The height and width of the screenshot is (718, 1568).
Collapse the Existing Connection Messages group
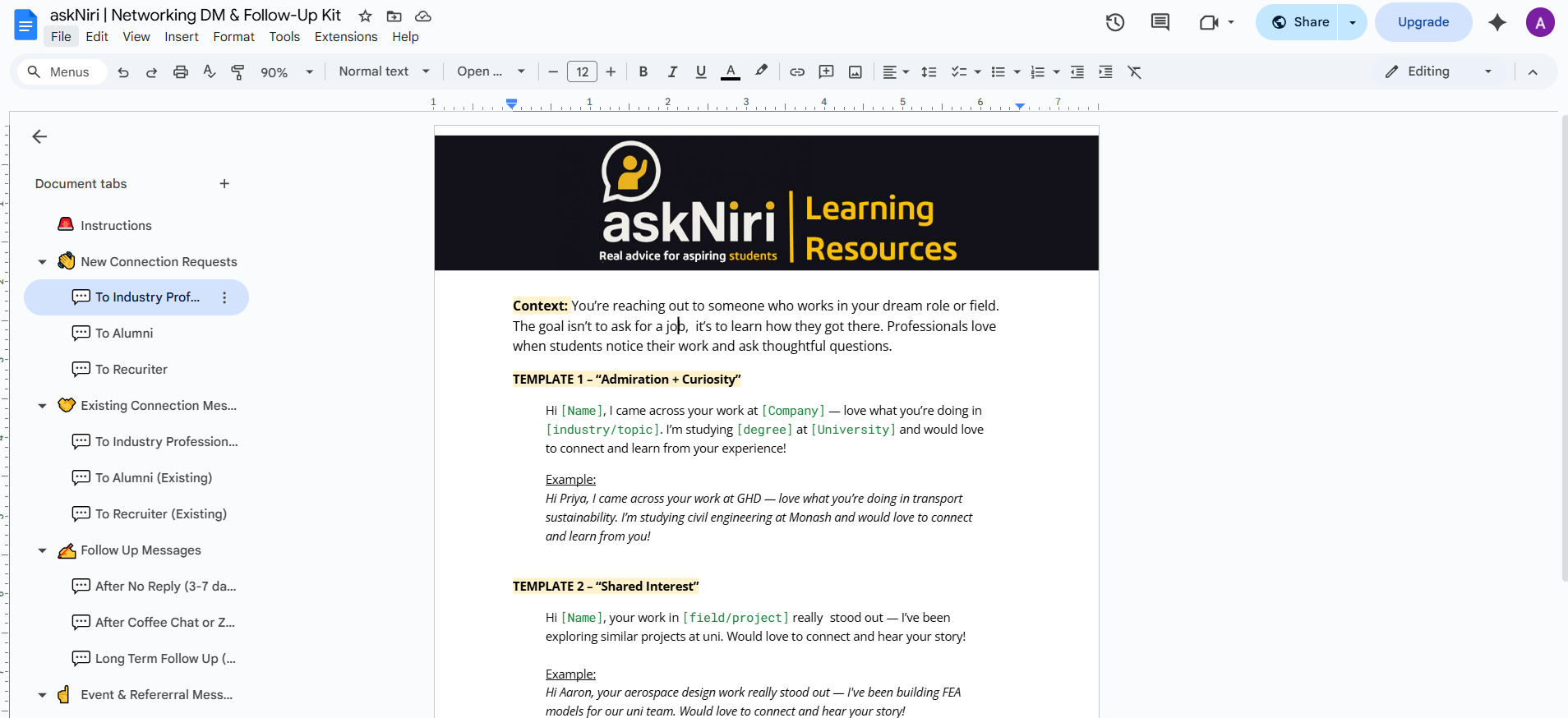tap(43, 406)
